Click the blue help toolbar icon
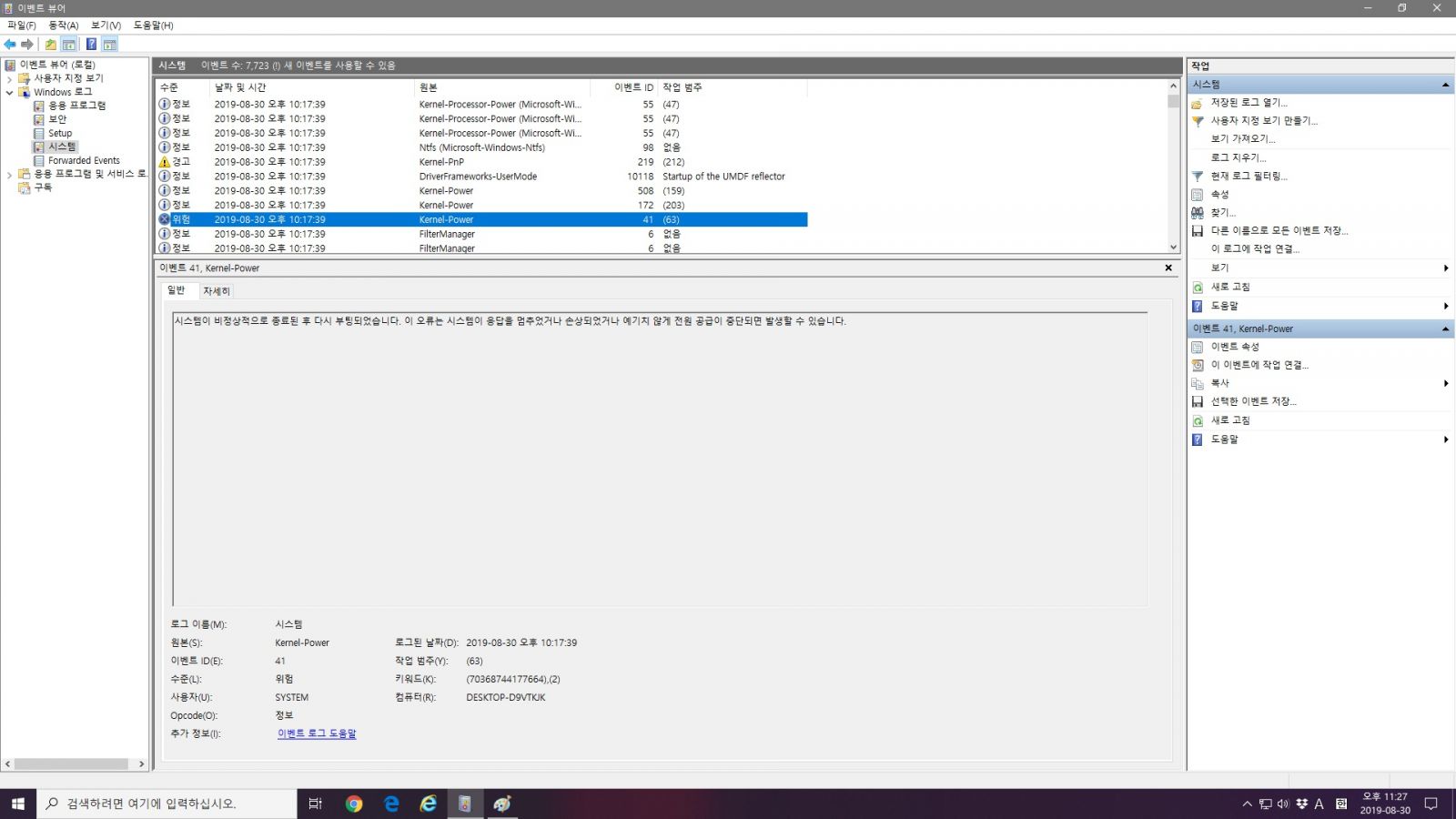 coord(91,44)
